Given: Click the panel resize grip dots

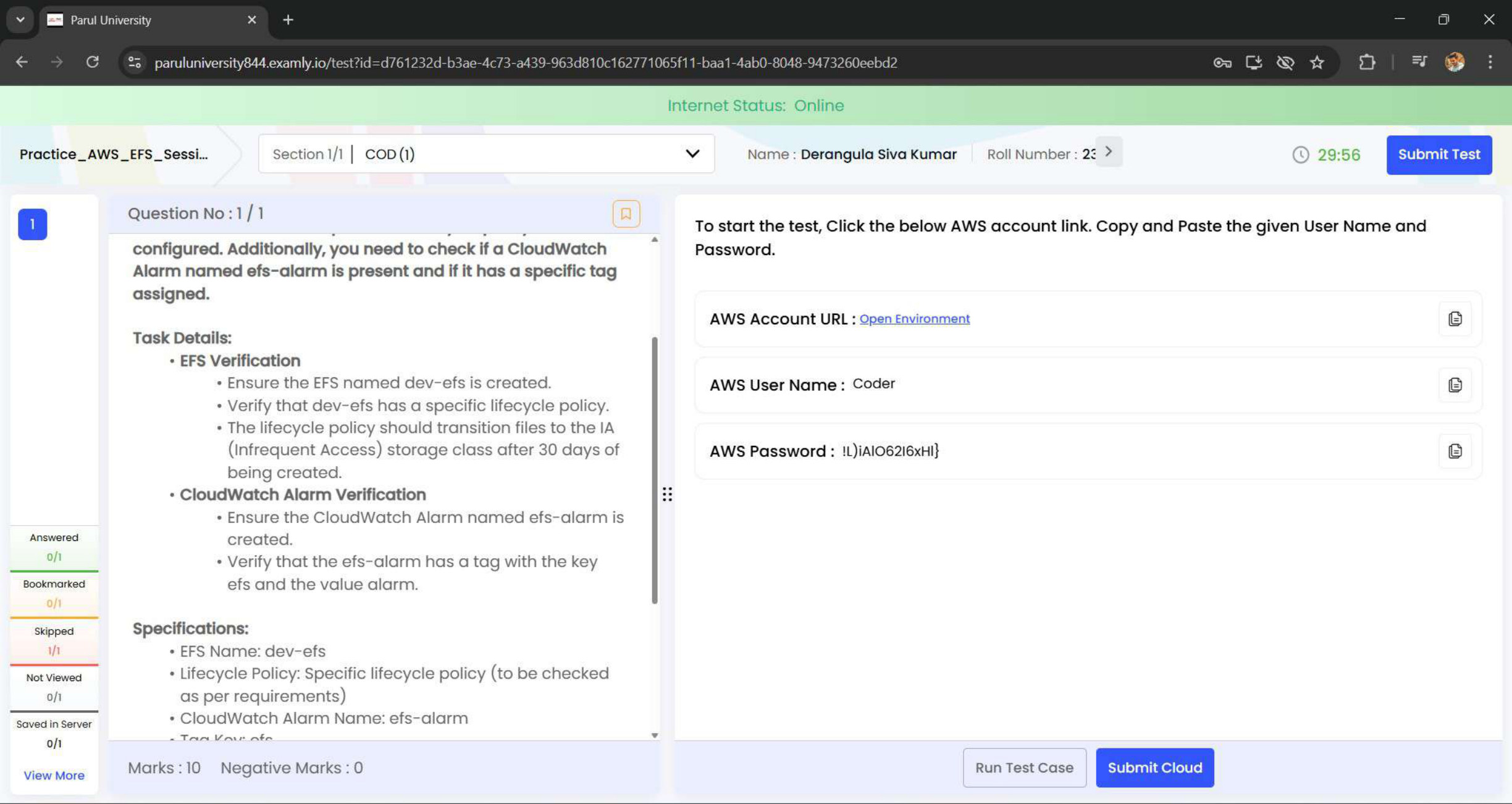Looking at the screenshot, I should [x=667, y=494].
